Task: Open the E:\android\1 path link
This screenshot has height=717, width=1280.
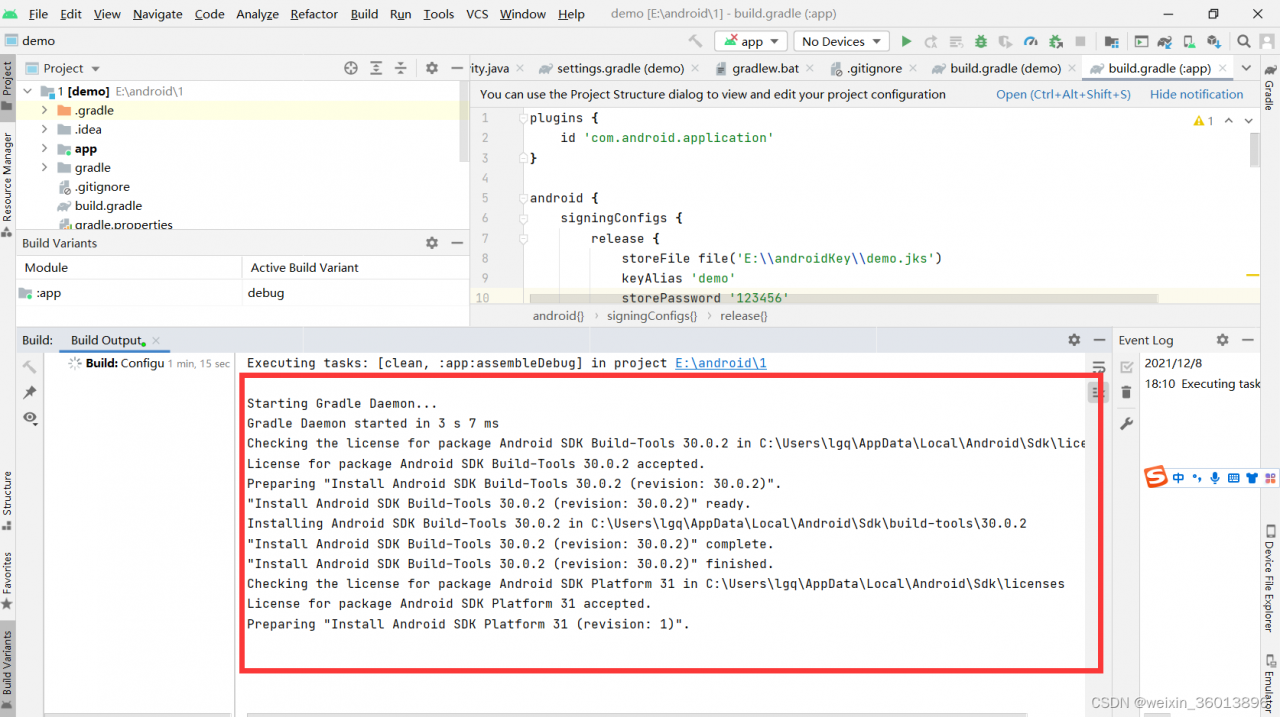Action: [721, 363]
